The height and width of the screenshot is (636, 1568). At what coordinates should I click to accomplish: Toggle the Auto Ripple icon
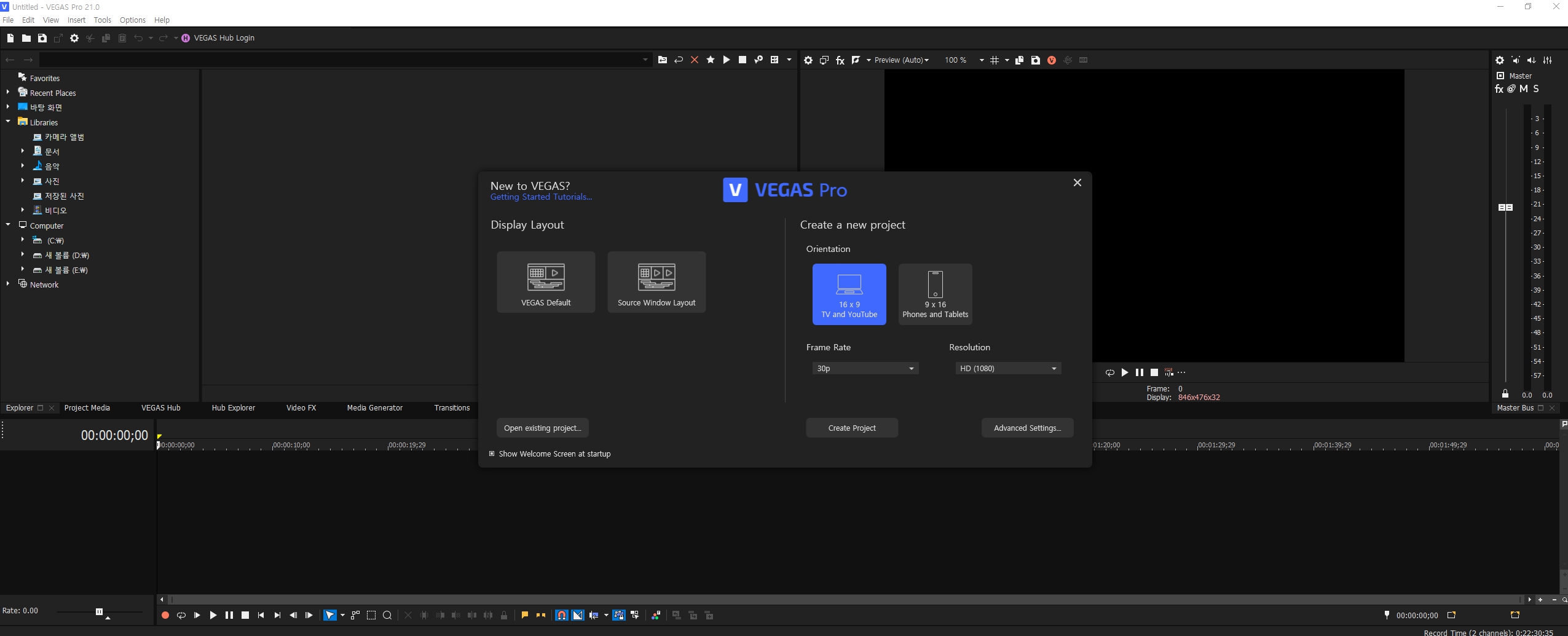pos(594,615)
